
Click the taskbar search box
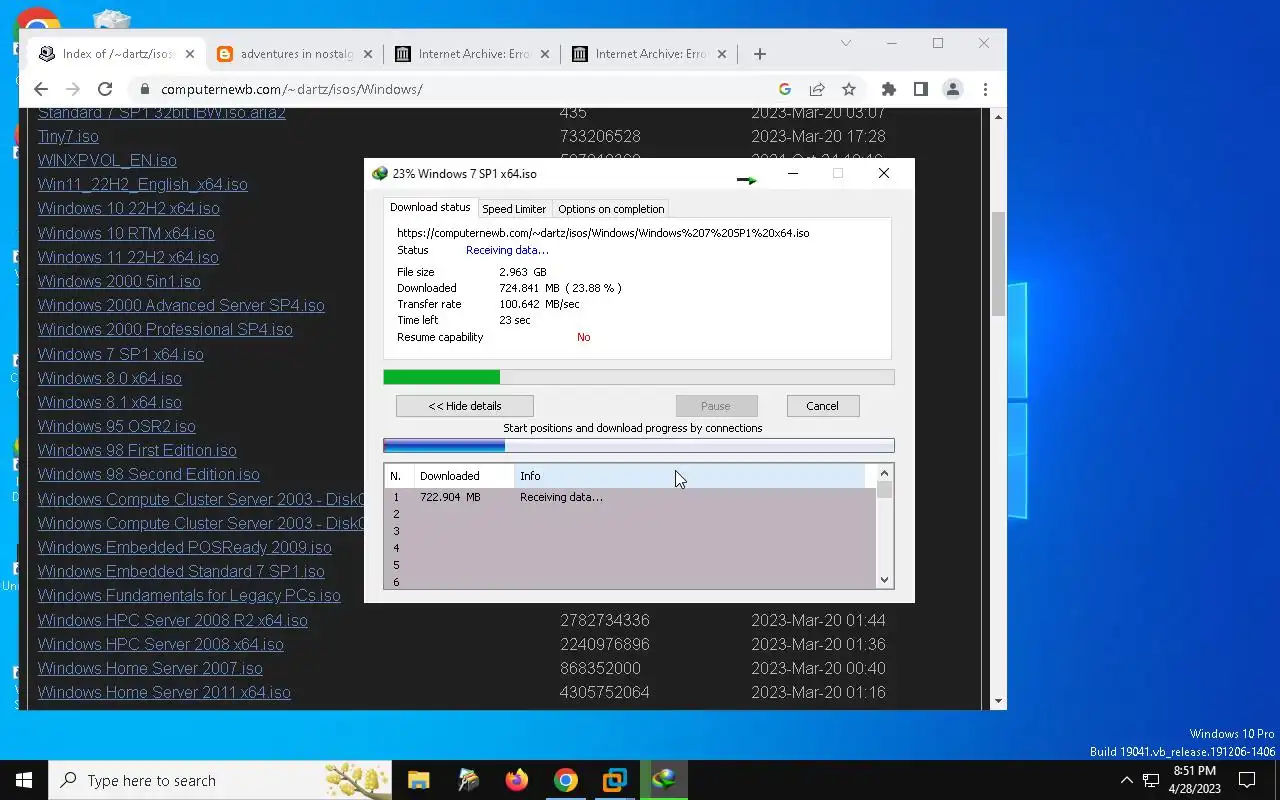click(220, 780)
